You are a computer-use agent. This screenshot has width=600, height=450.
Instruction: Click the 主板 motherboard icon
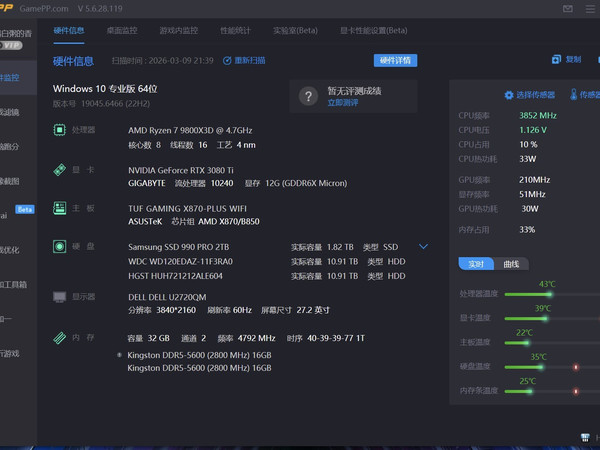(59, 208)
